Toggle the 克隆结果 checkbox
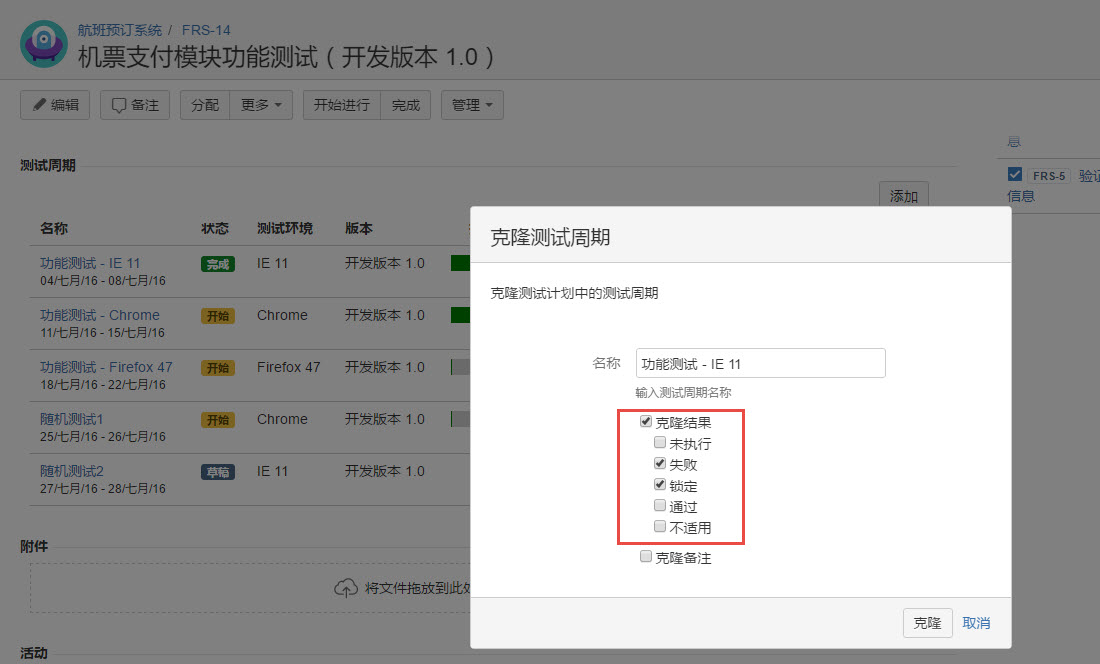The width and height of the screenshot is (1100, 664). [x=646, y=421]
